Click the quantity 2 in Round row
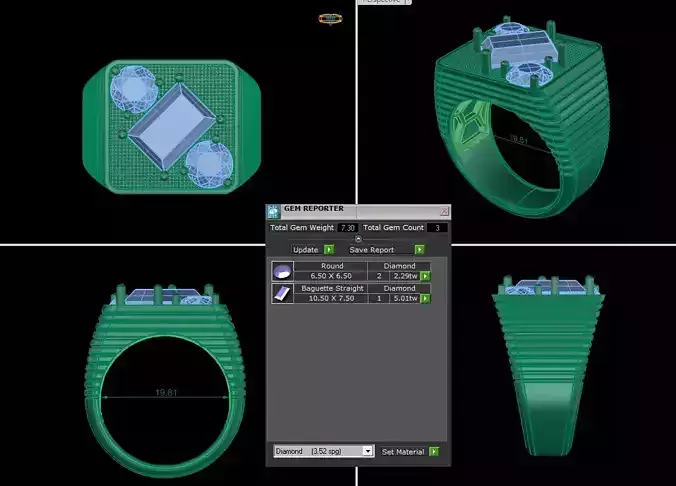The width and height of the screenshot is (676, 486). coord(379,276)
